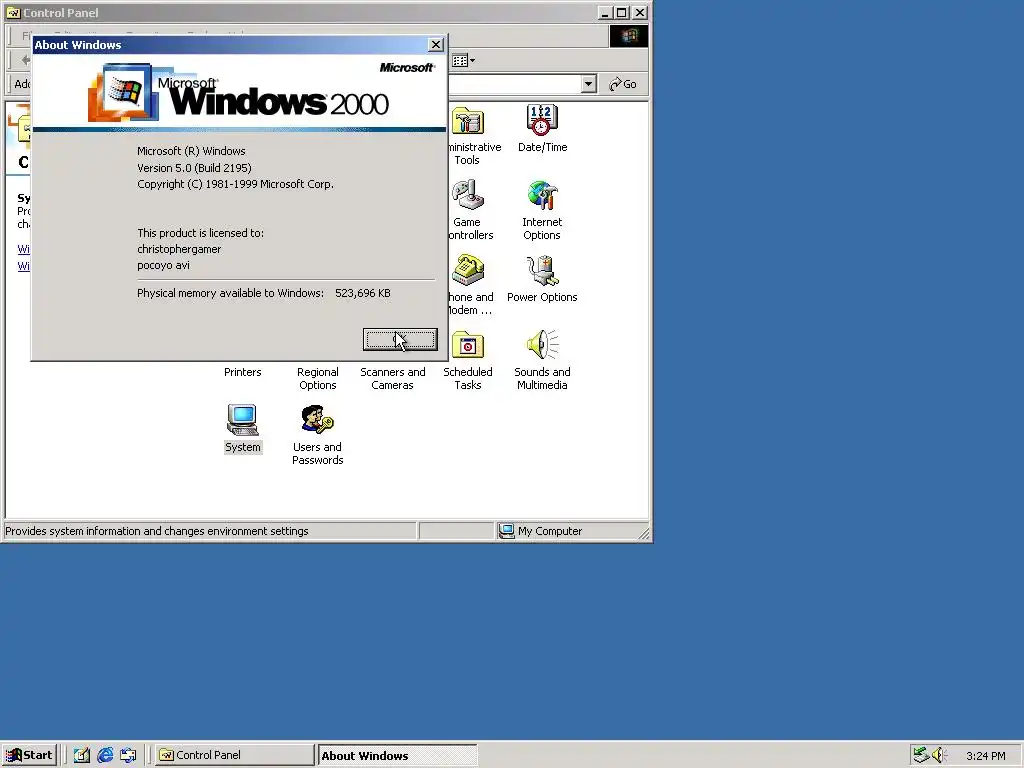Click the 'christophergamer' licensee name
This screenshot has width=1024, height=768.
click(x=179, y=249)
